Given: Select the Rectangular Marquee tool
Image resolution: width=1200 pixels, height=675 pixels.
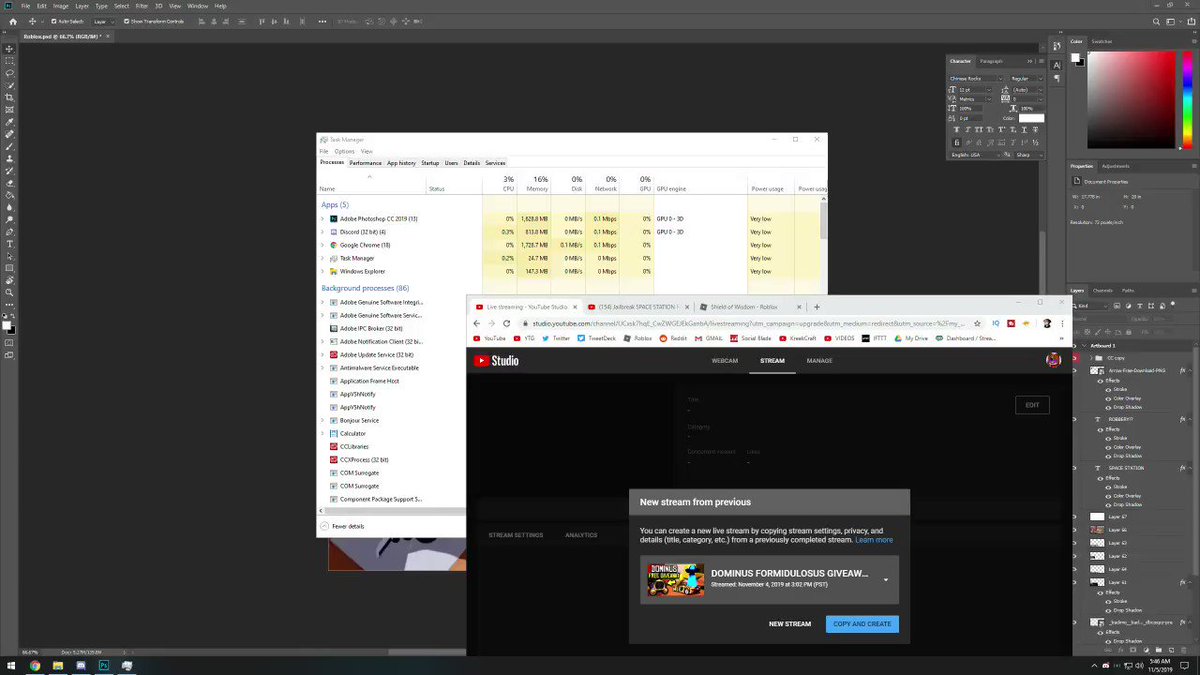Looking at the screenshot, I should click(x=9, y=60).
